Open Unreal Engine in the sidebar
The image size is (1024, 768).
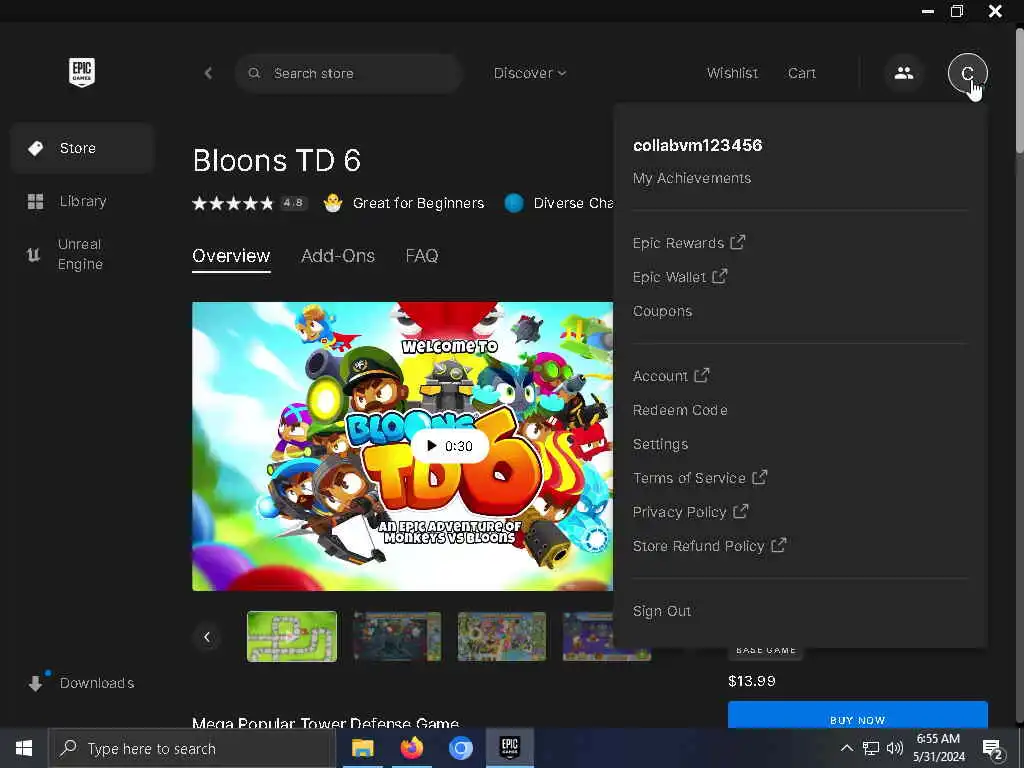coord(82,254)
